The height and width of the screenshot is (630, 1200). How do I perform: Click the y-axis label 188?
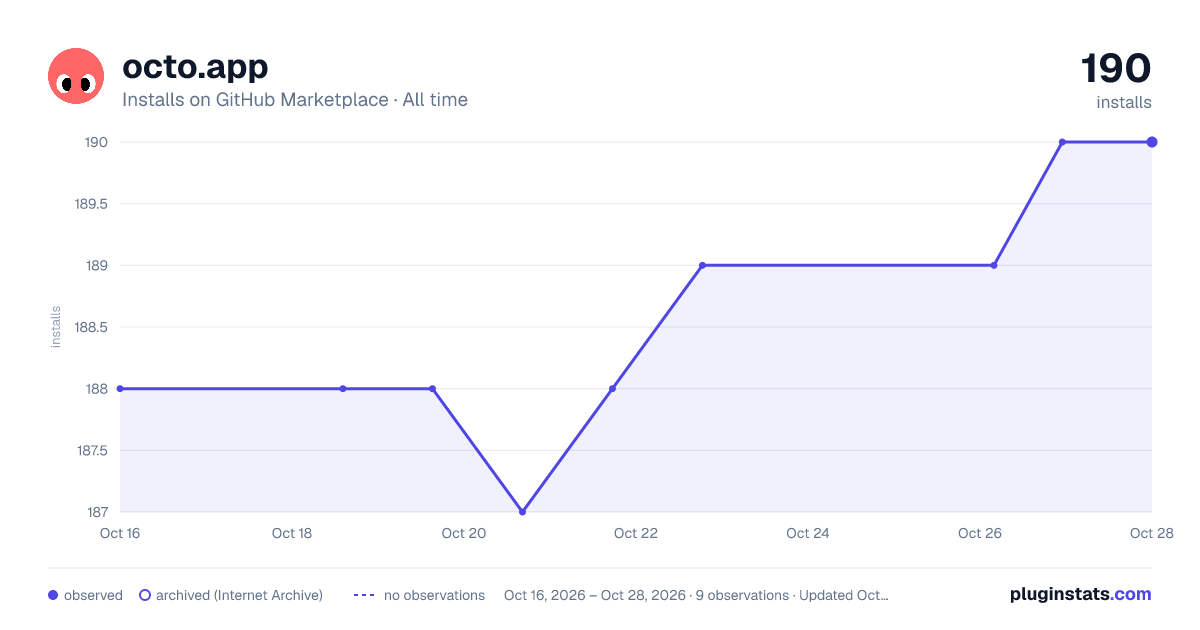(96, 389)
